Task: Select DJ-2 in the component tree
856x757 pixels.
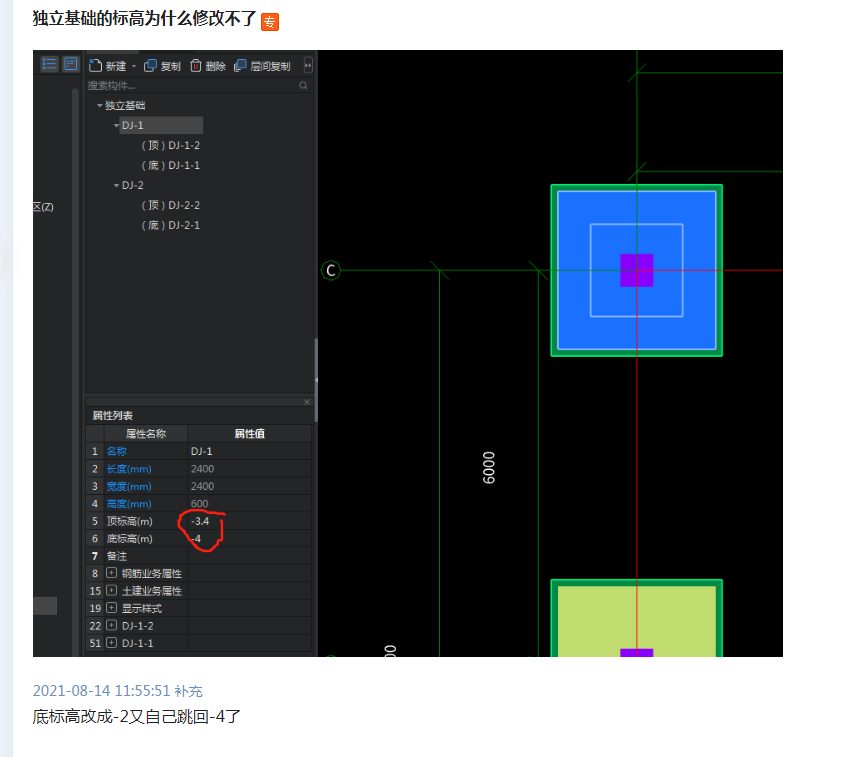Action: coord(133,186)
